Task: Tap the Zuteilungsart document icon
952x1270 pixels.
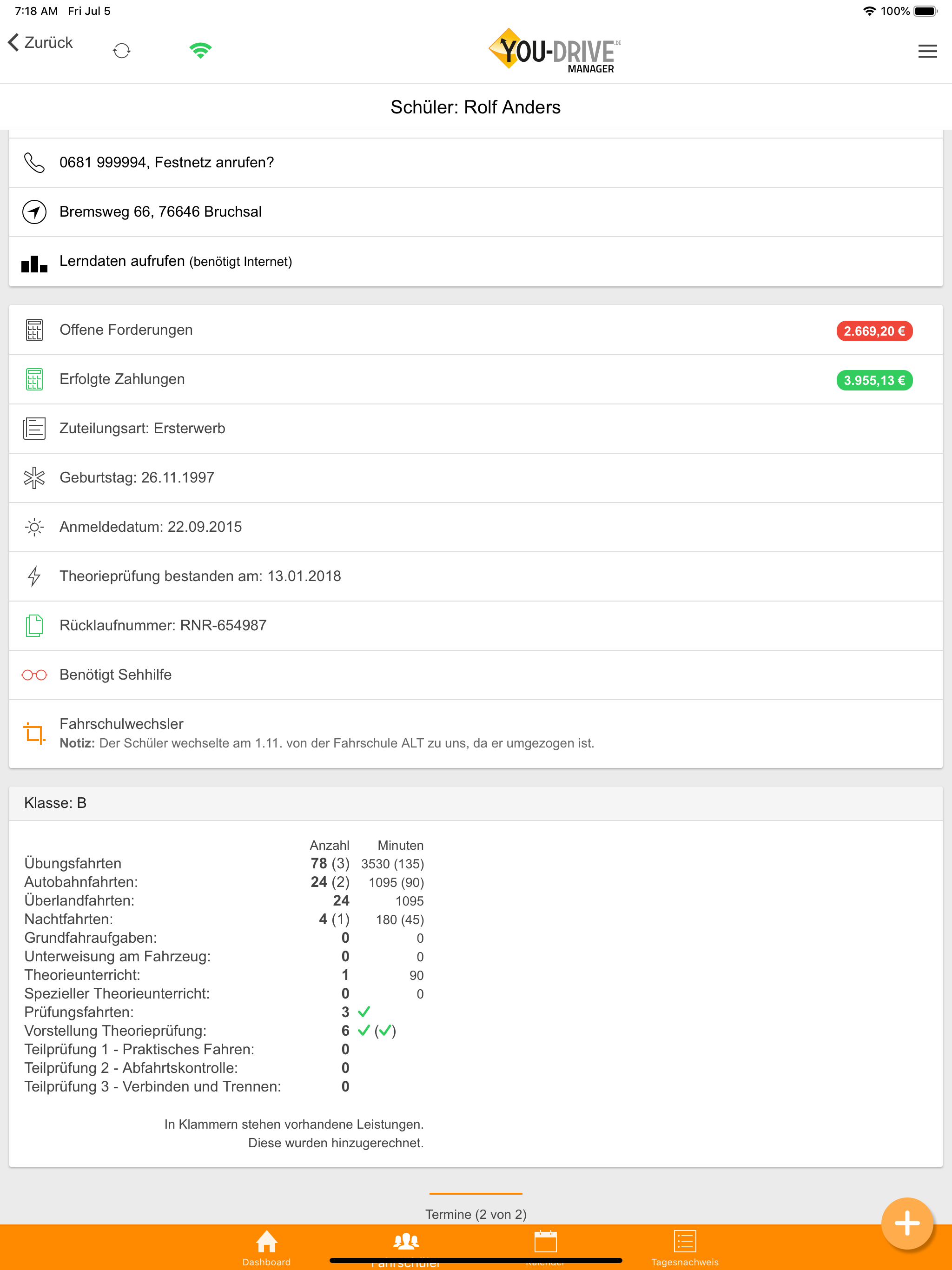Action: [x=34, y=429]
